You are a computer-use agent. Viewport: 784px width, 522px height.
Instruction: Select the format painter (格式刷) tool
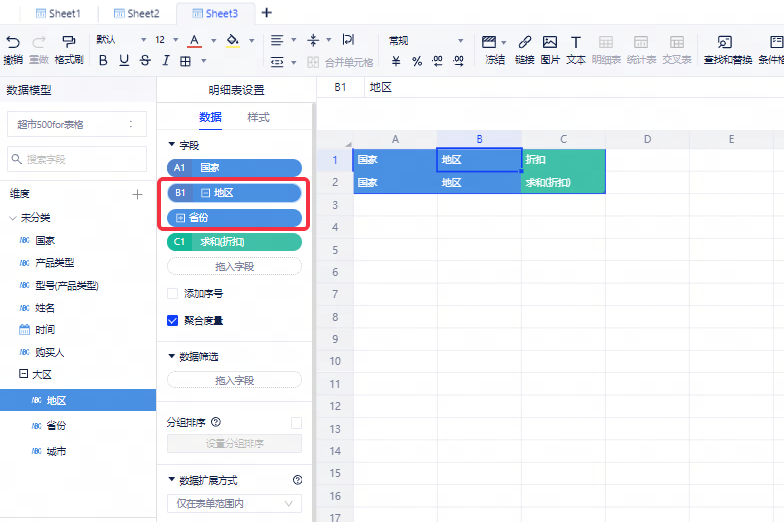[68, 42]
